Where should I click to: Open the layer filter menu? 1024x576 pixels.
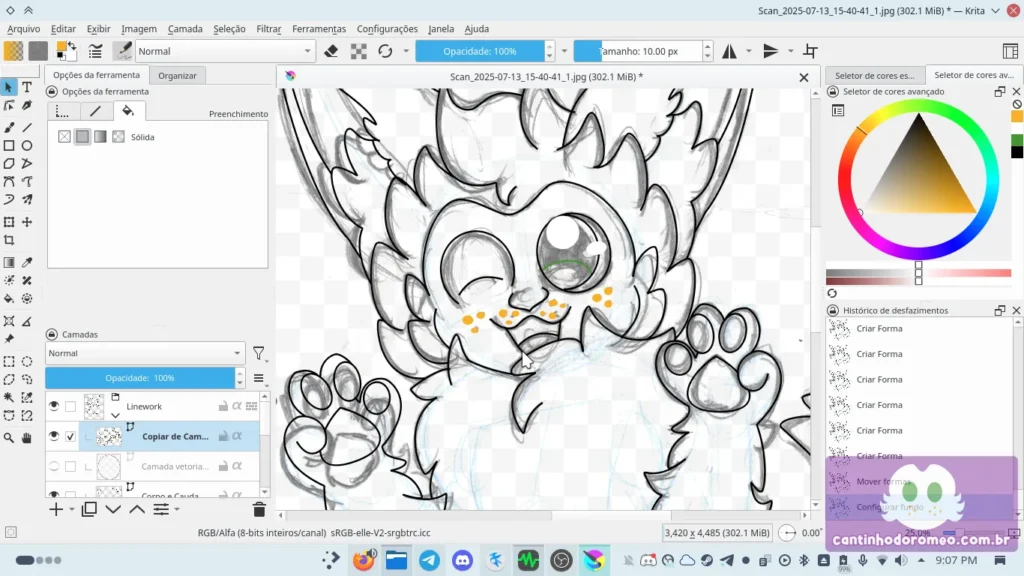pyautogui.click(x=259, y=353)
